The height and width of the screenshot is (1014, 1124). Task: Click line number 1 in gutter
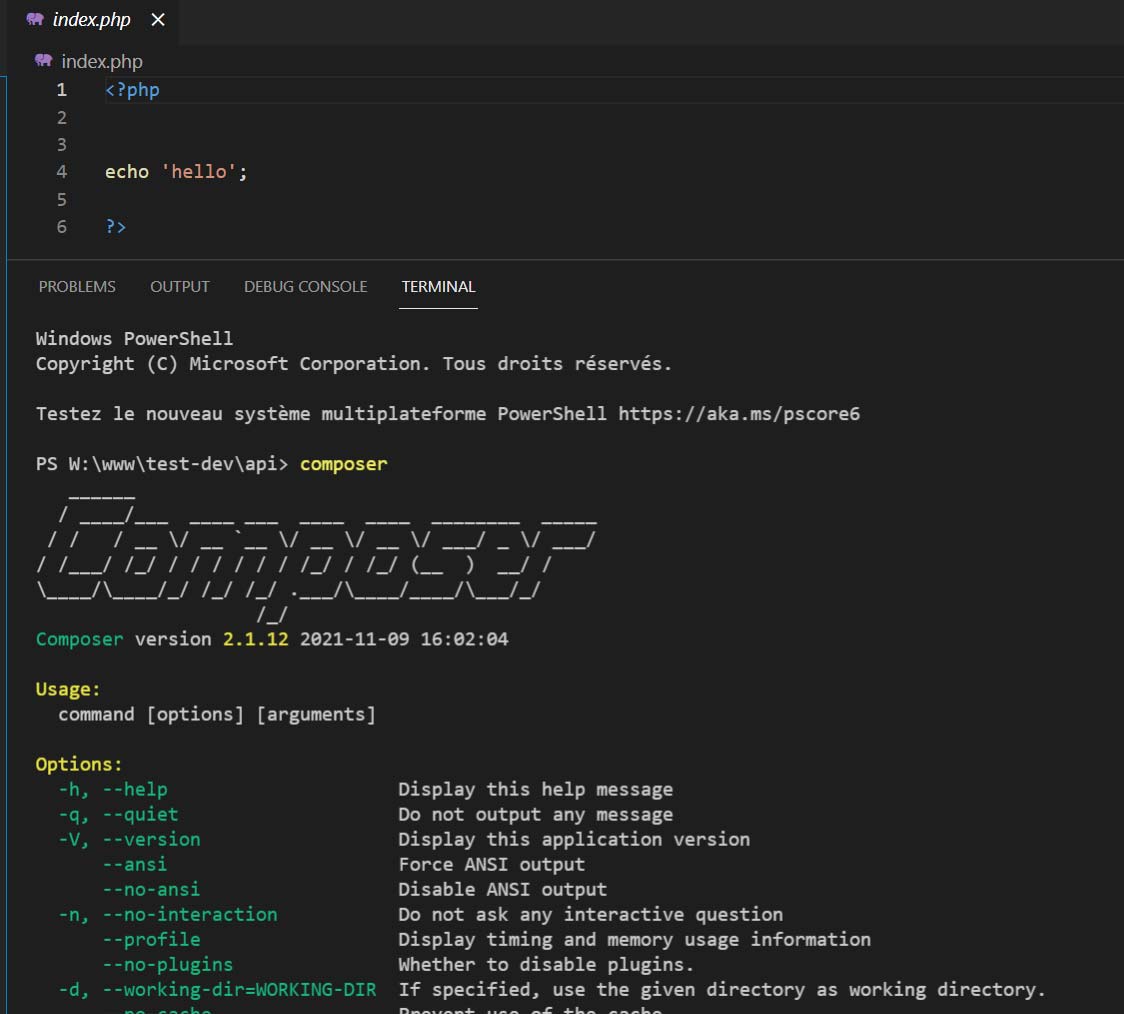coord(62,90)
